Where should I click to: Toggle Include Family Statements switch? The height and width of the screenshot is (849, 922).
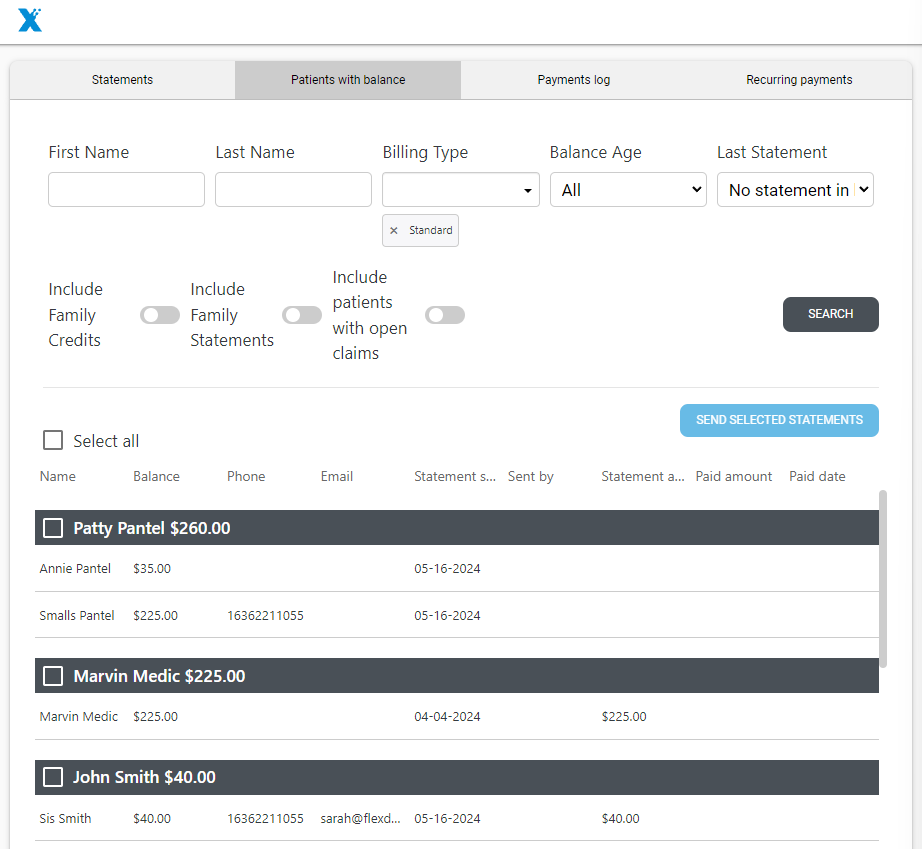click(302, 315)
